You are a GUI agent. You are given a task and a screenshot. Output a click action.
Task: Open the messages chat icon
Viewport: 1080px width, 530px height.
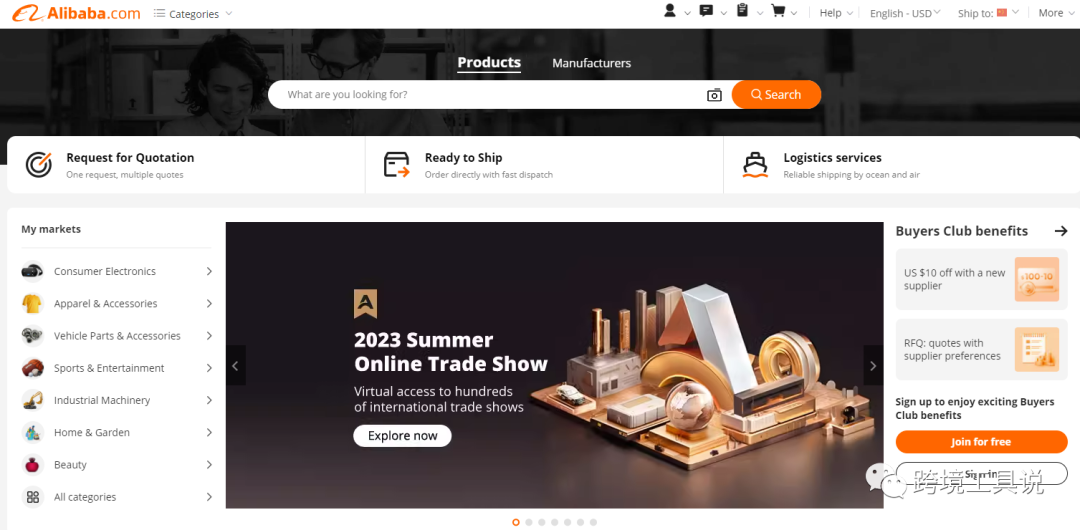[706, 11]
